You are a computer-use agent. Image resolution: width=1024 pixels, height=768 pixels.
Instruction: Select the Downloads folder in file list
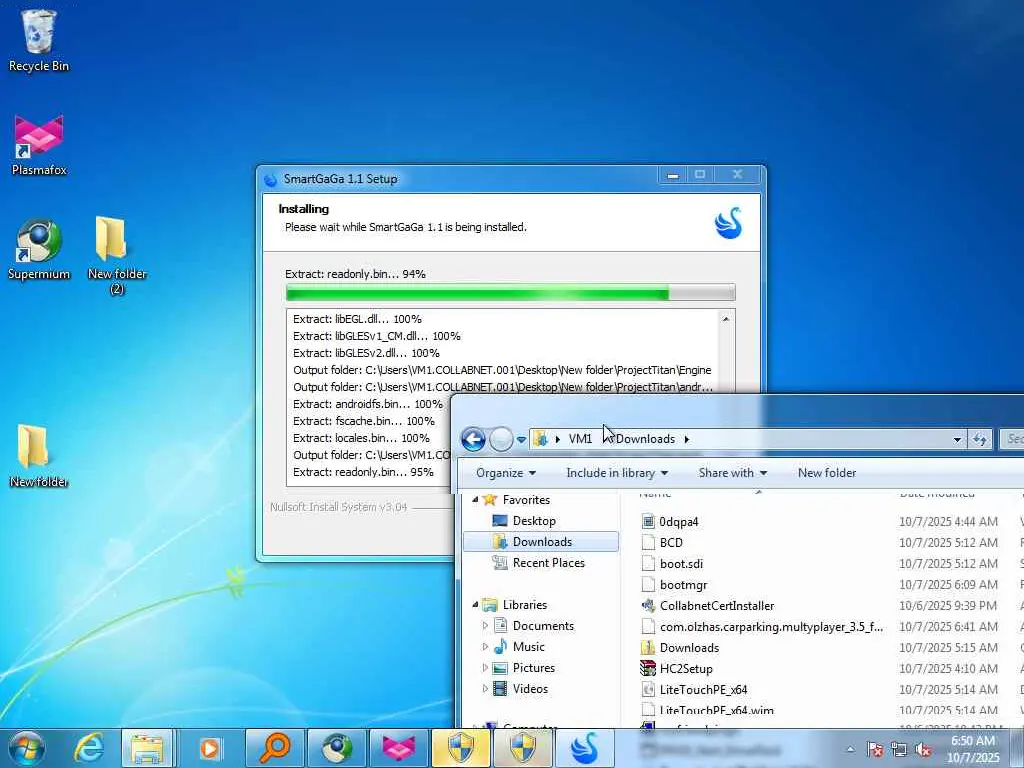[689, 647]
